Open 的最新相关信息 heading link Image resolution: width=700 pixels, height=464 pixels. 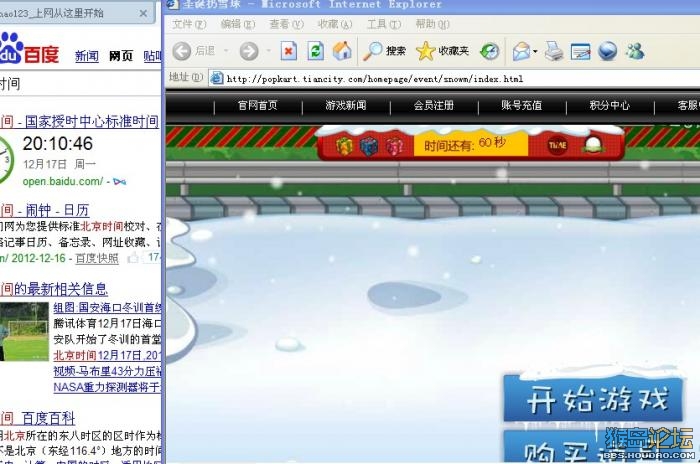coord(60,289)
